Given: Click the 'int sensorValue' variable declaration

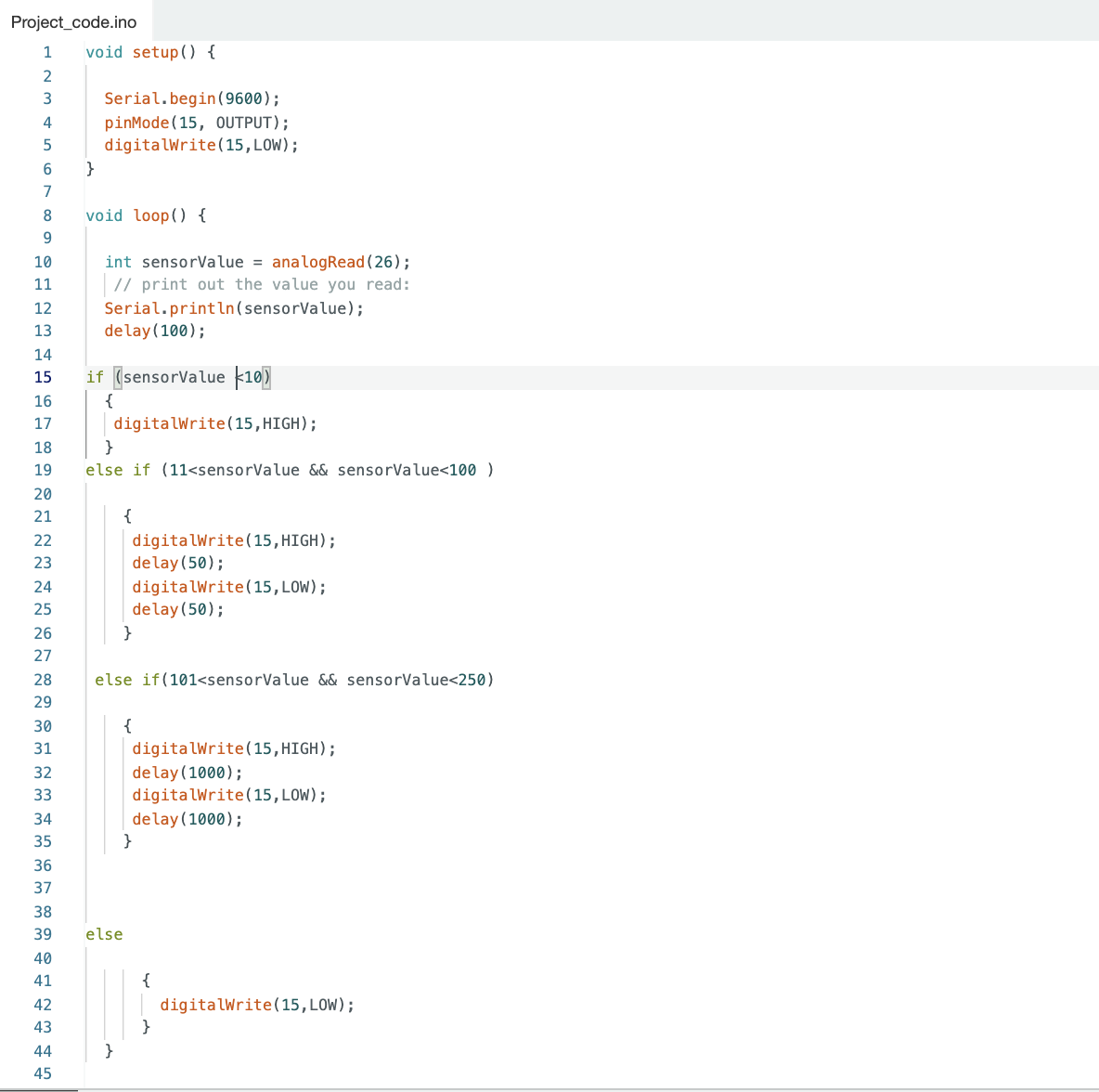Looking at the screenshot, I should [174, 262].
